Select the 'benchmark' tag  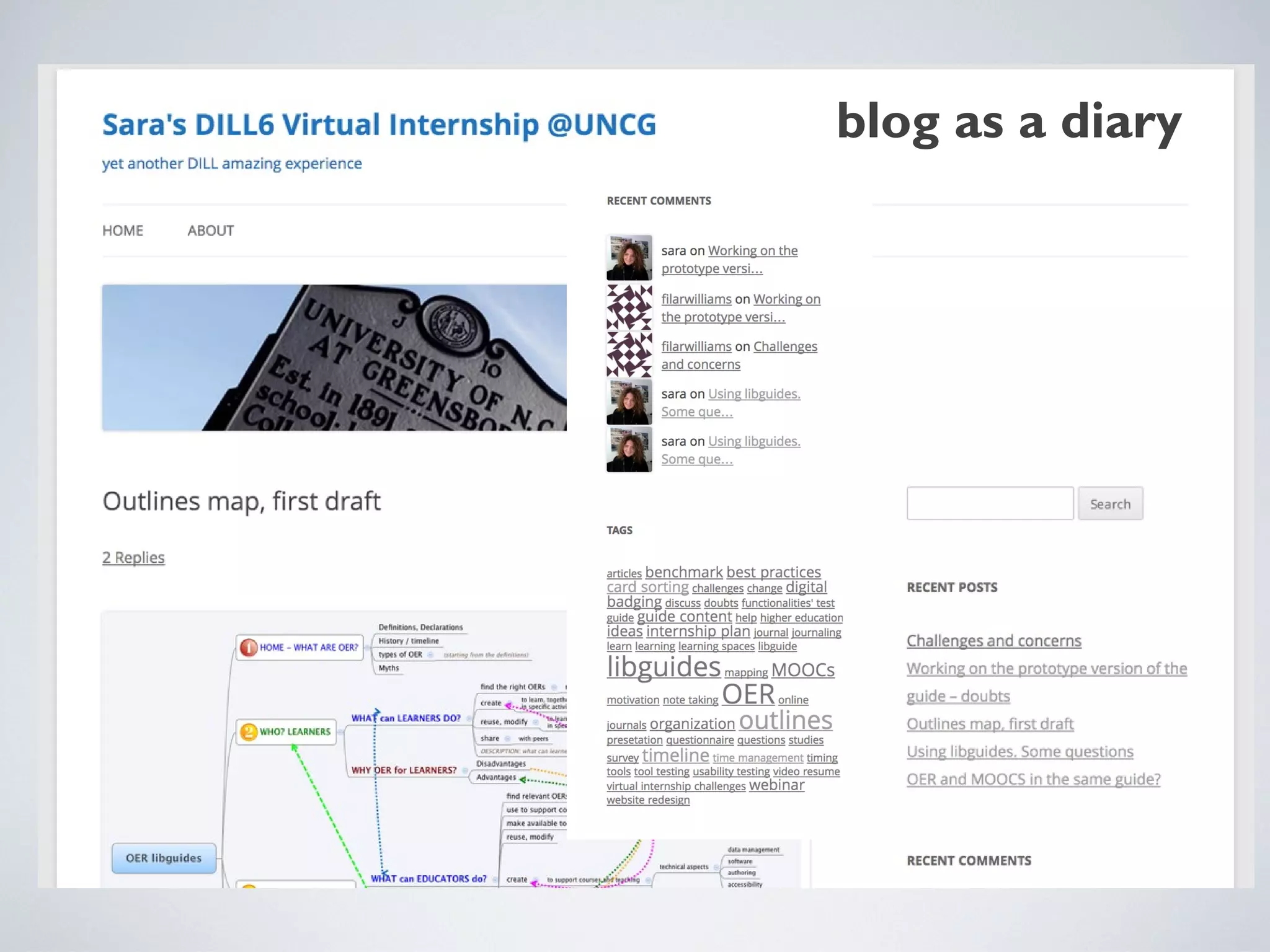(x=683, y=571)
